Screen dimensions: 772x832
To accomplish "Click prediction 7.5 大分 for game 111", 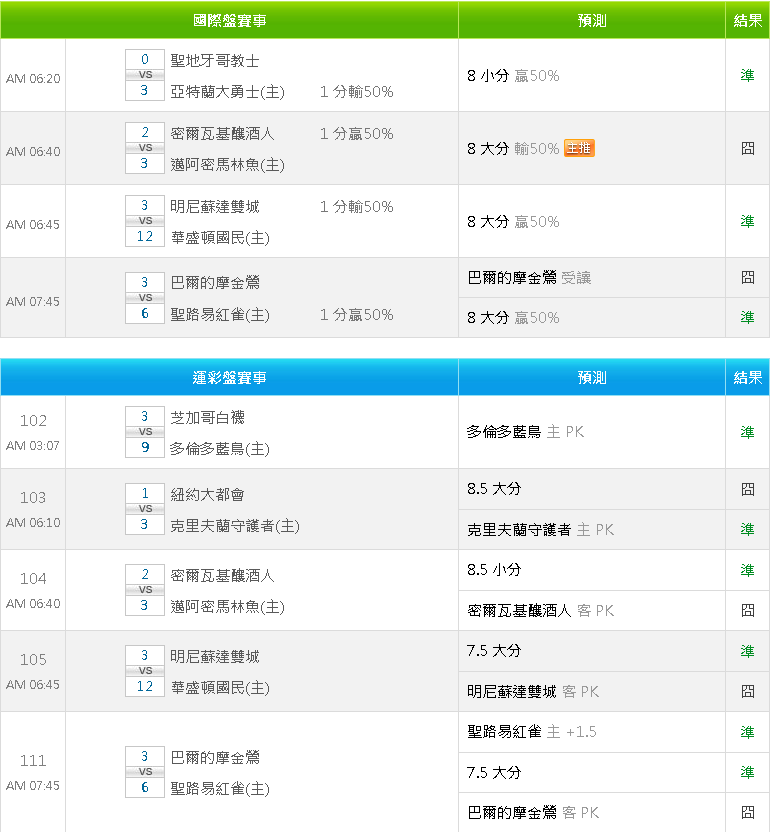I will [494, 773].
